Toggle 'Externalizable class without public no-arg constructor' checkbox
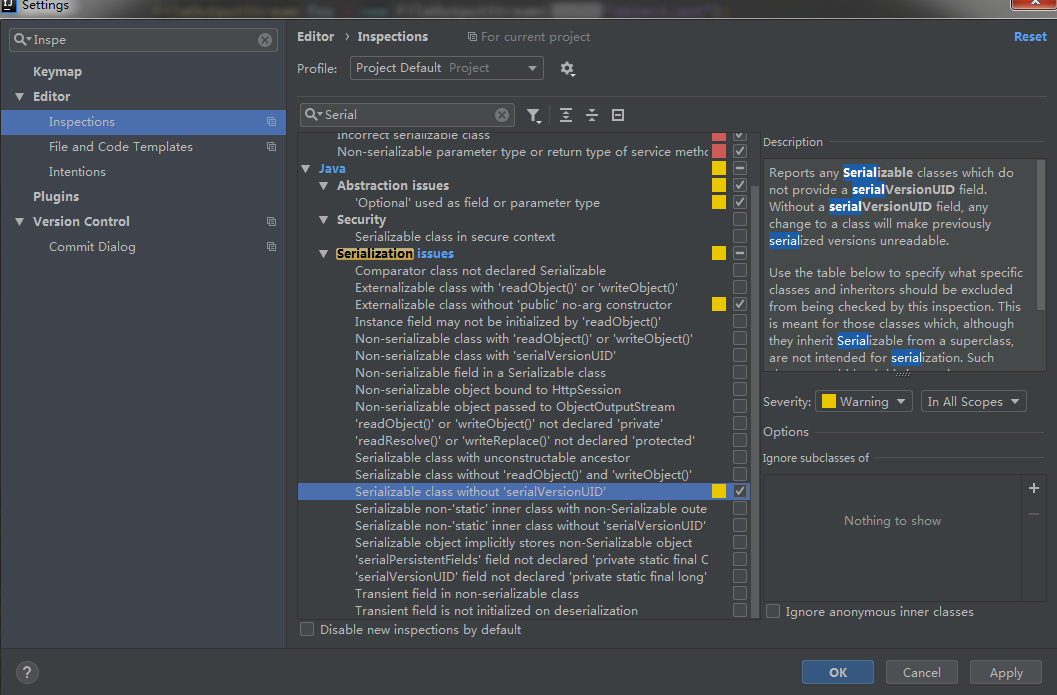This screenshot has width=1057, height=695. [739, 305]
